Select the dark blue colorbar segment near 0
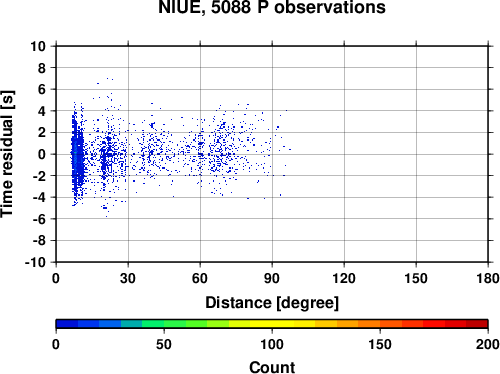Viewport: 500px width, 374px height. 67,324
